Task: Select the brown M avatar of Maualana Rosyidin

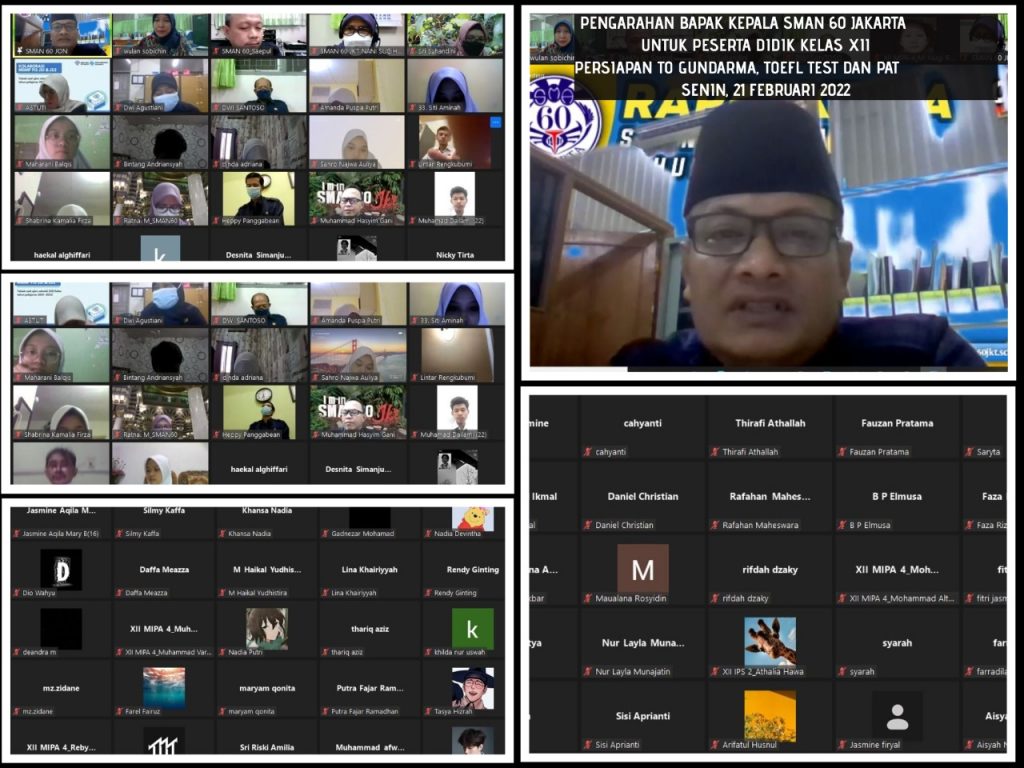Action: click(642, 569)
